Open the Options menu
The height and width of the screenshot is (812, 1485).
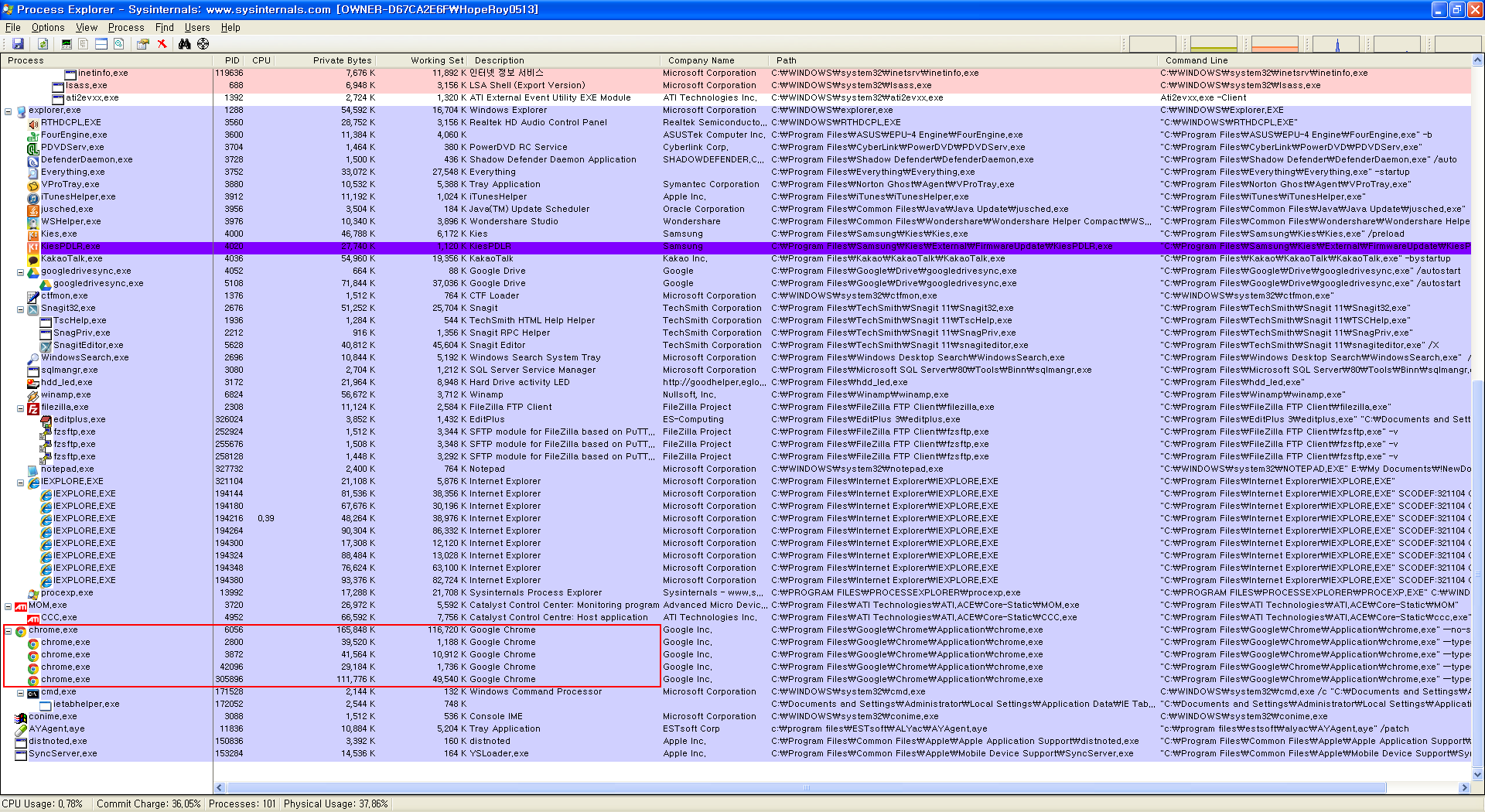click(48, 27)
